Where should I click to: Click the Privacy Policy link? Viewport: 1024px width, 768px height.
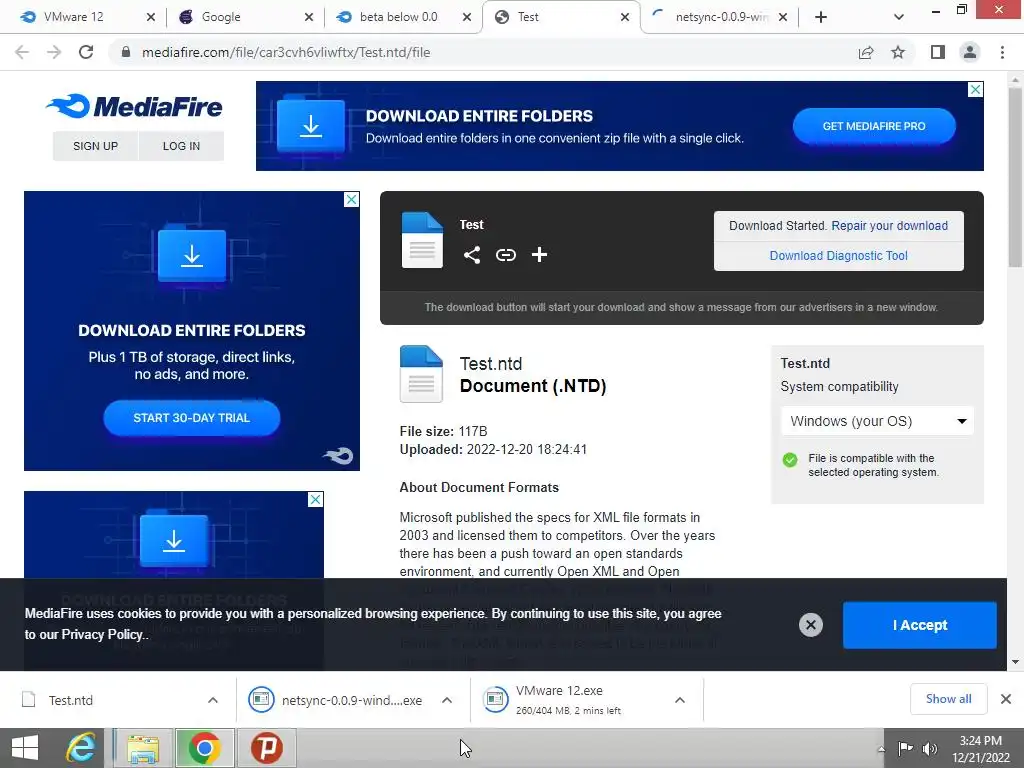(102, 634)
